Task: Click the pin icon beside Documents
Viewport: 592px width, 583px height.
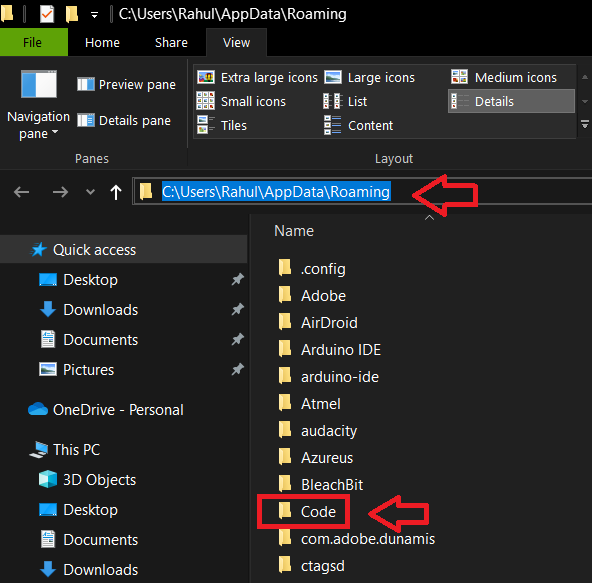Action: [x=237, y=339]
